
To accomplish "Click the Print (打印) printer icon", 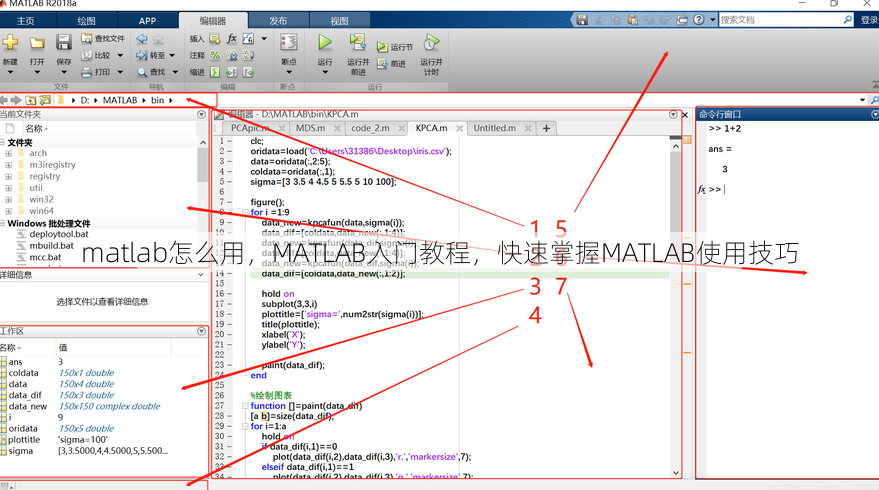I will pos(86,72).
